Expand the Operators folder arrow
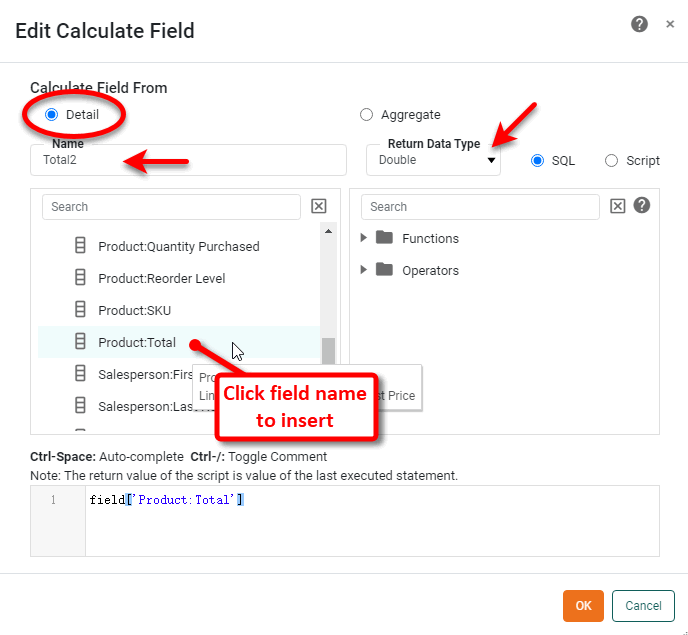This screenshot has height=635, width=688. click(363, 270)
